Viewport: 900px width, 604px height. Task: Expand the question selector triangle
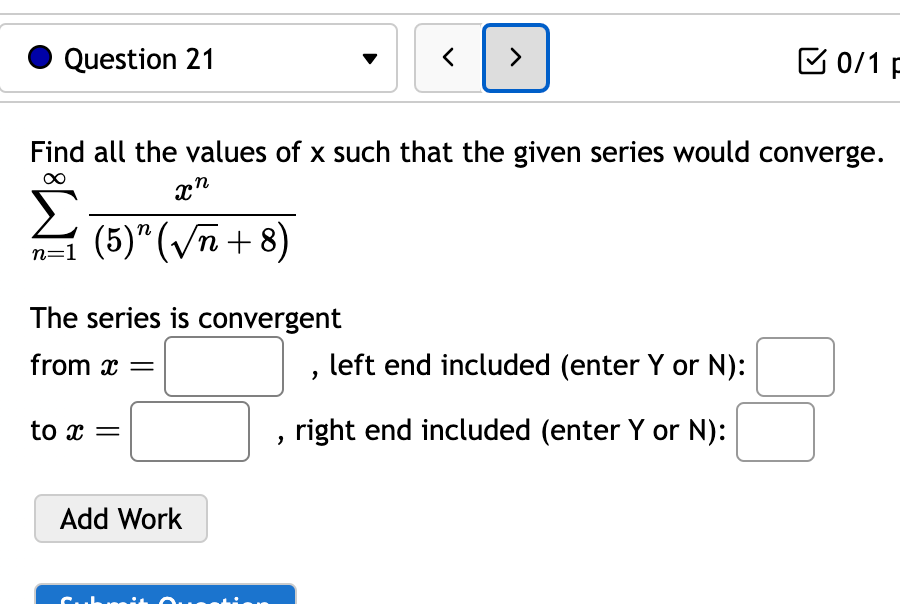click(x=371, y=59)
